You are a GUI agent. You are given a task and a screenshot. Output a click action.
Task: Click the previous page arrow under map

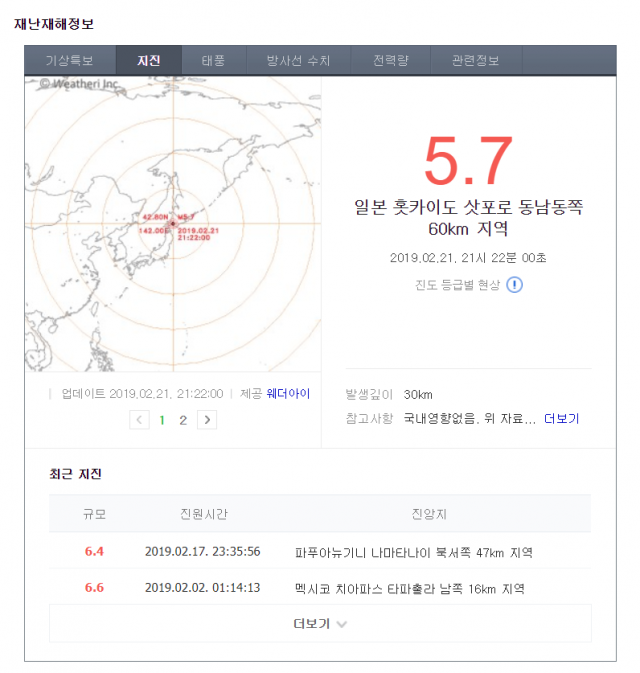140,420
